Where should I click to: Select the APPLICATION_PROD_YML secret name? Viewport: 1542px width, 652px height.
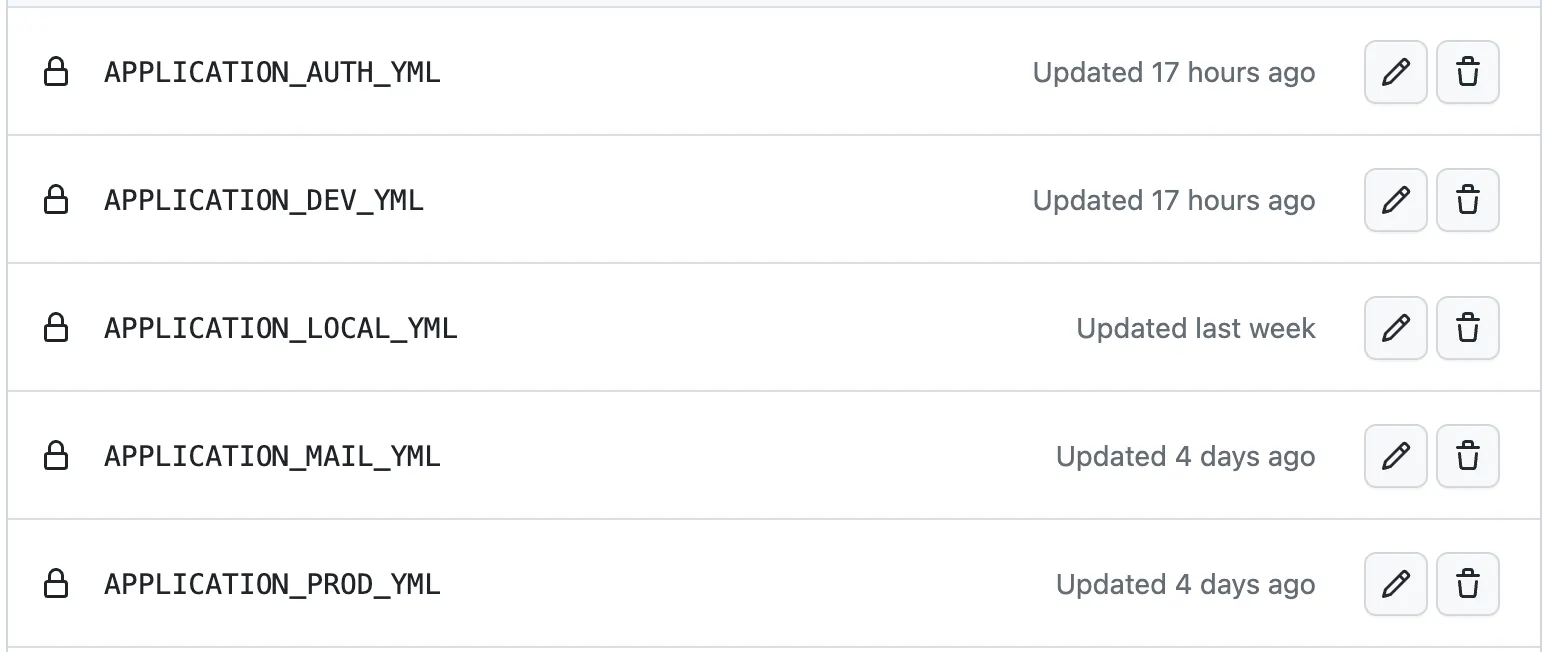click(272, 585)
